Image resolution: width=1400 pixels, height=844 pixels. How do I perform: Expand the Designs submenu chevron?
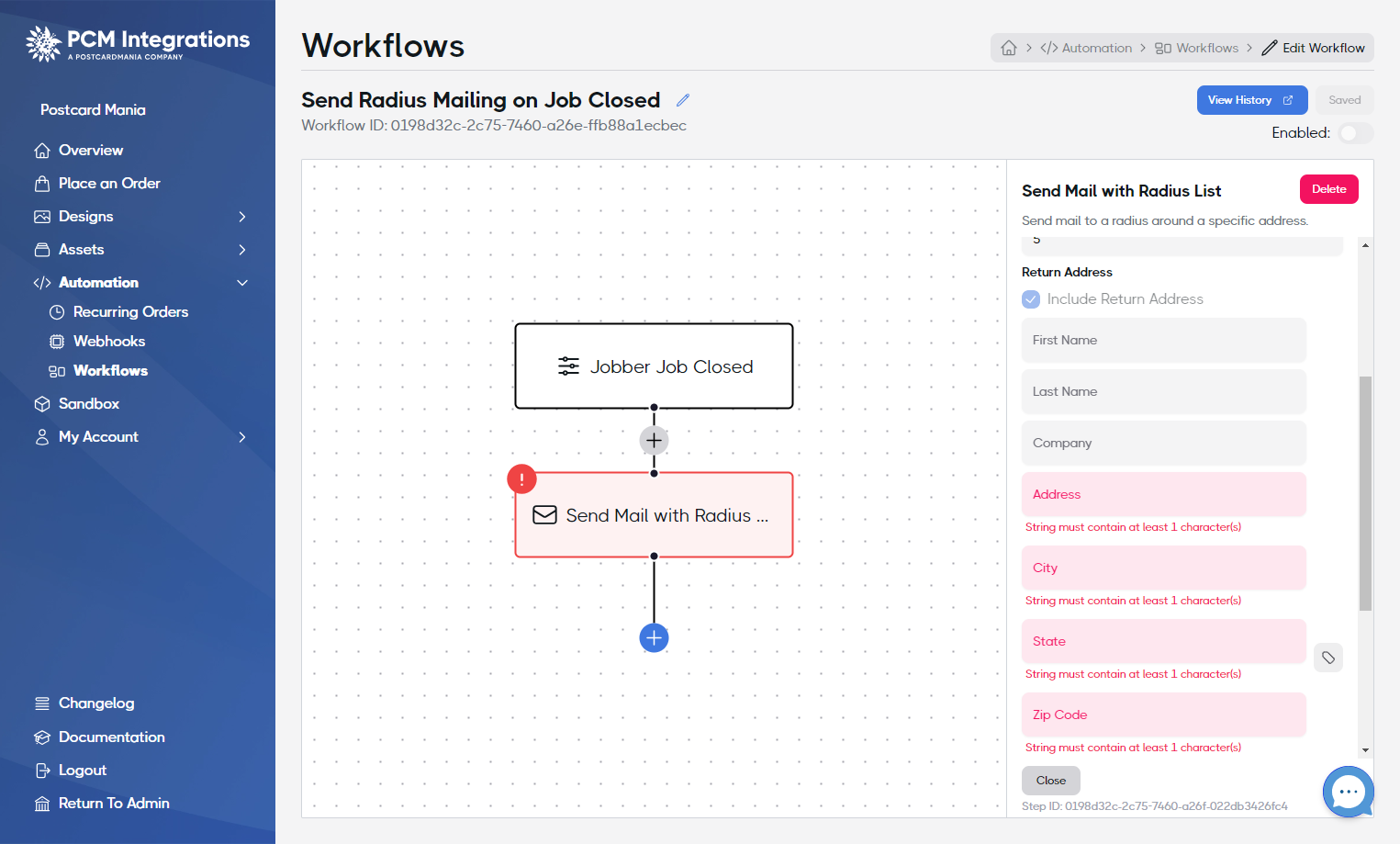pyautogui.click(x=242, y=217)
